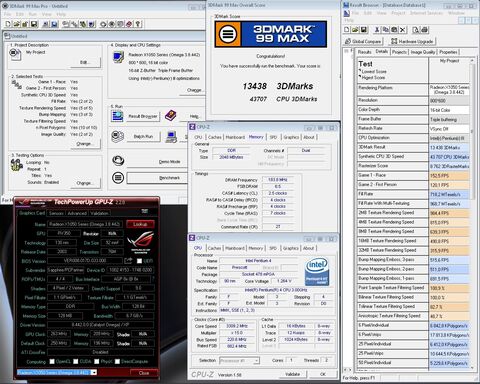Toggle the CUDA checkbox in GPU-Z
The width and height of the screenshot is (480, 384).
(x=76, y=361)
